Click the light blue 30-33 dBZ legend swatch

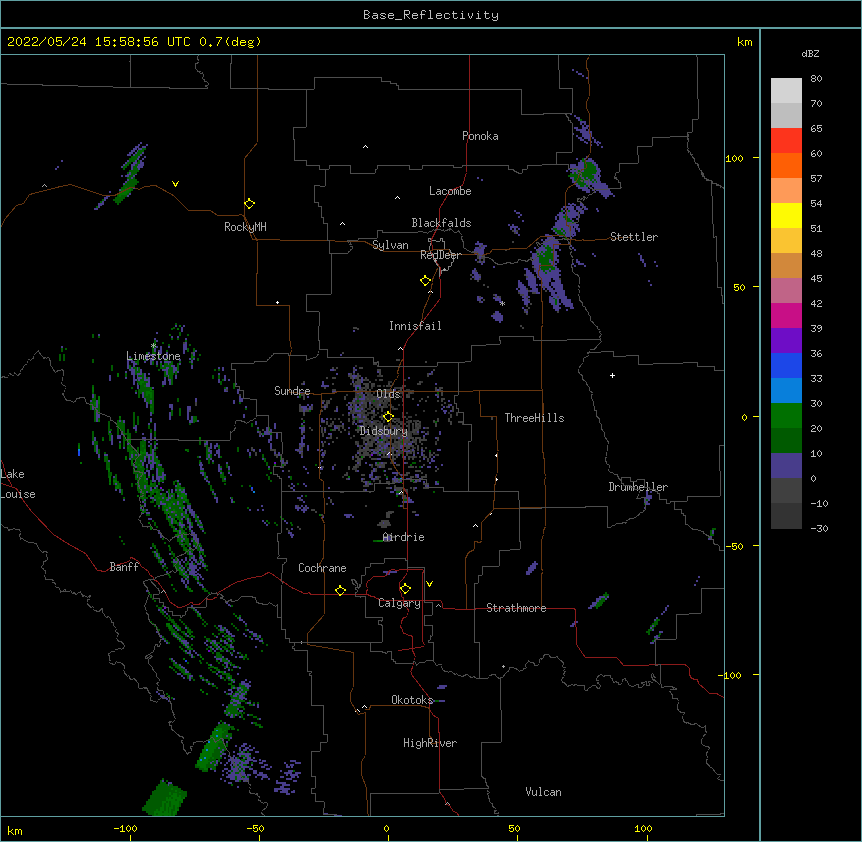pyautogui.click(x=786, y=391)
